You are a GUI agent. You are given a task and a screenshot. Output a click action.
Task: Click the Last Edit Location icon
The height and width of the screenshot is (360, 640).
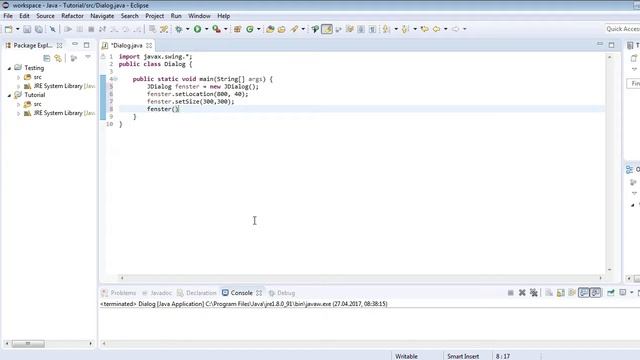click(424, 29)
